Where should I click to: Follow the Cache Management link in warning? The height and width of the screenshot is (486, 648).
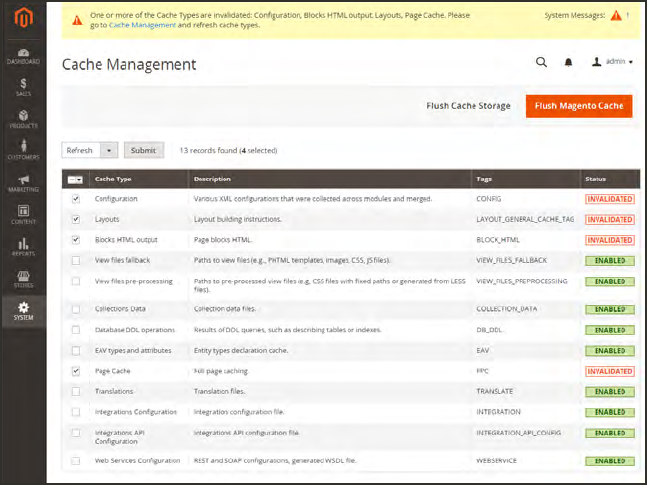point(141,25)
